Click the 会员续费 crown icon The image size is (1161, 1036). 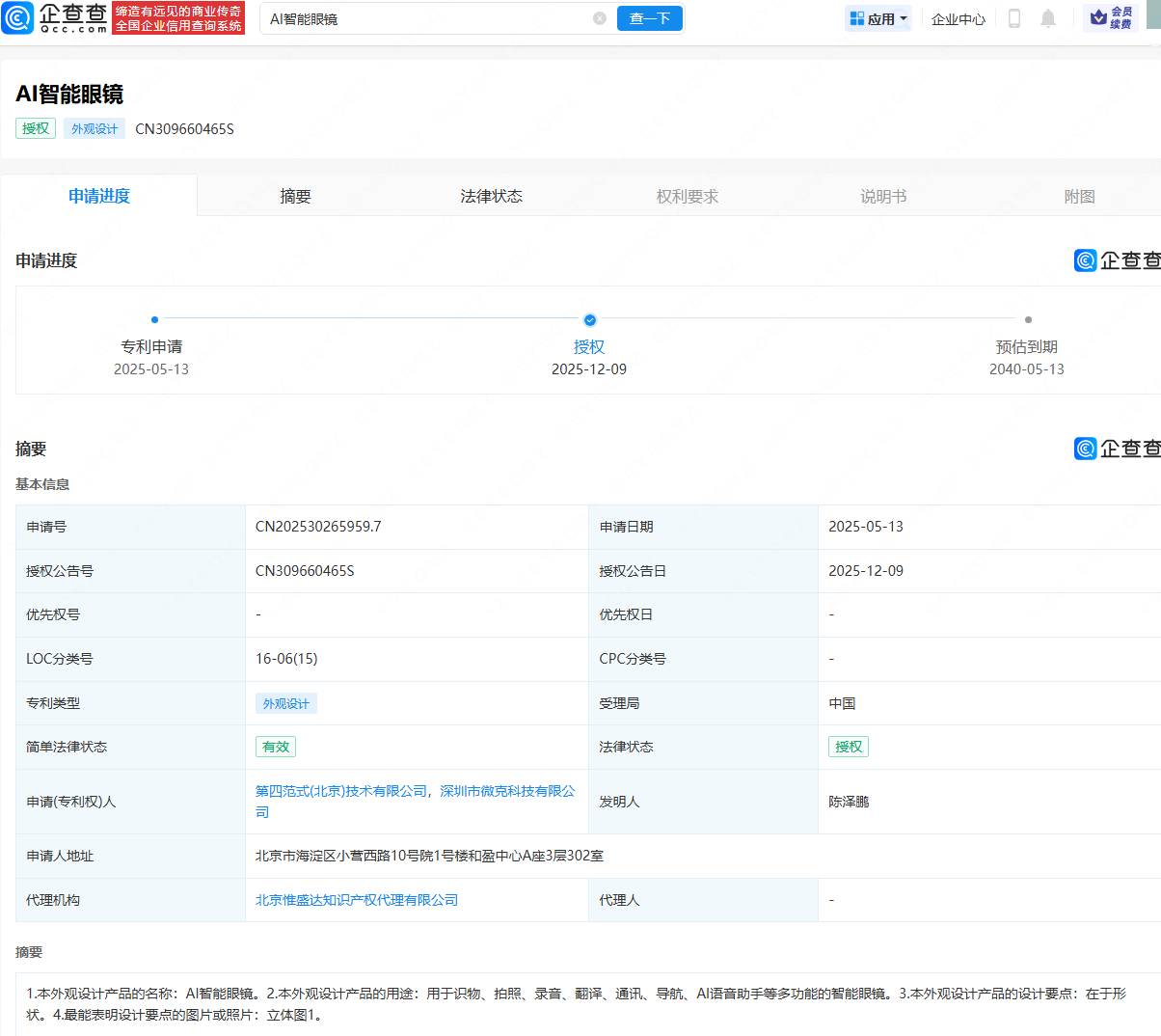(x=1098, y=18)
